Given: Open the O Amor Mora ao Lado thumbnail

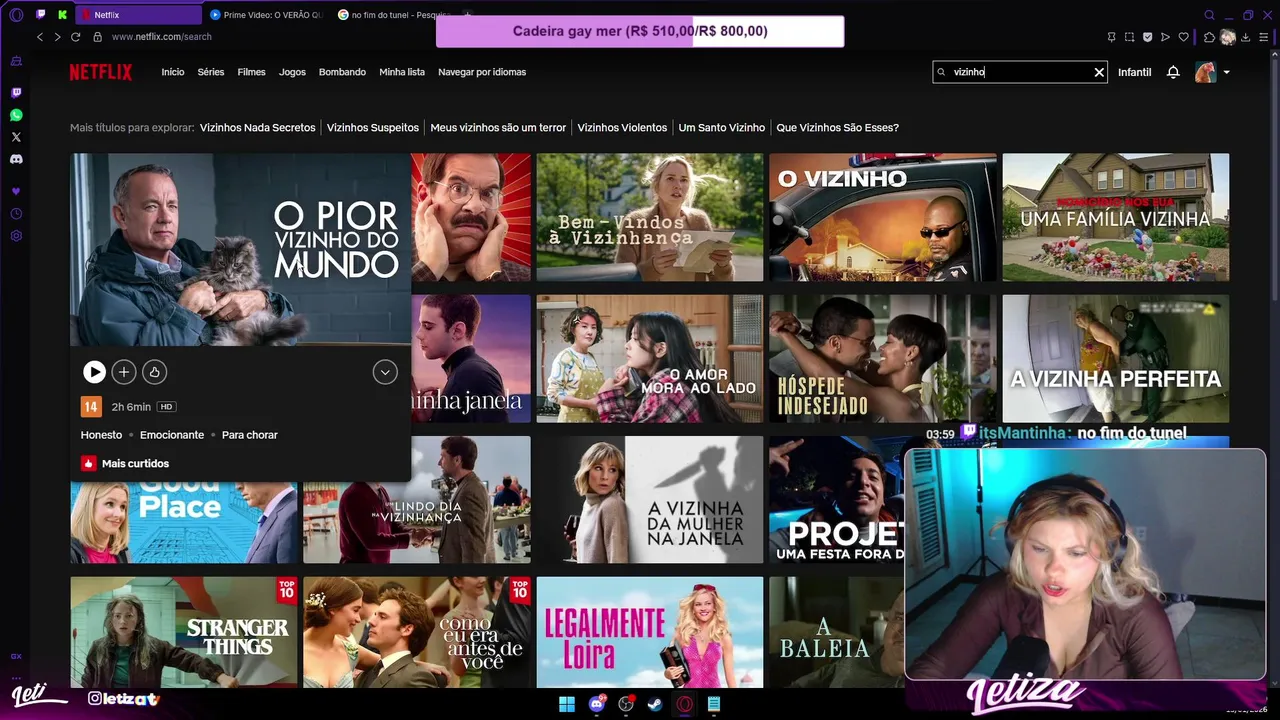Looking at the screenshot, I should [x=650, y=358].
